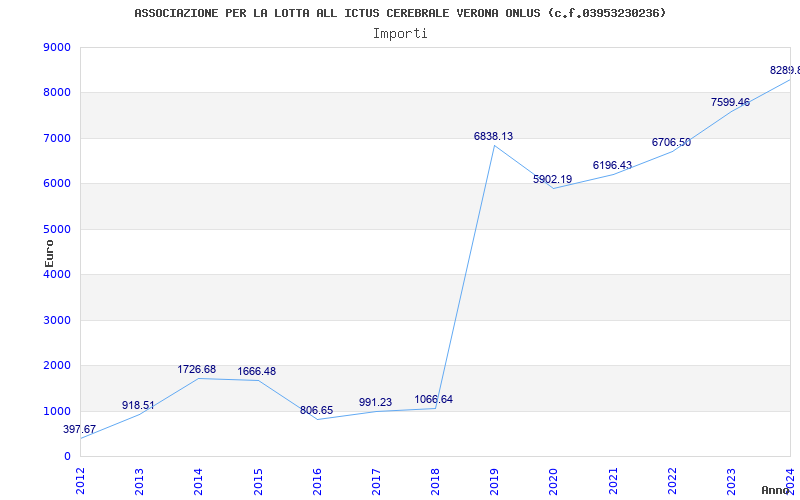Click data label 1726.68
This screenshot has width=800, height=500.
[x=196, y=369]
